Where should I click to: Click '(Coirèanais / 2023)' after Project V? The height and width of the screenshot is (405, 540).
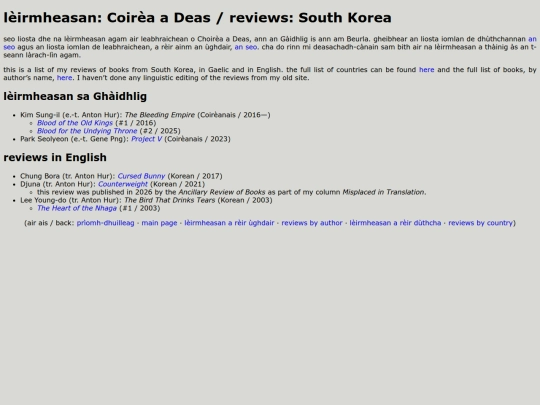(197, 139)
